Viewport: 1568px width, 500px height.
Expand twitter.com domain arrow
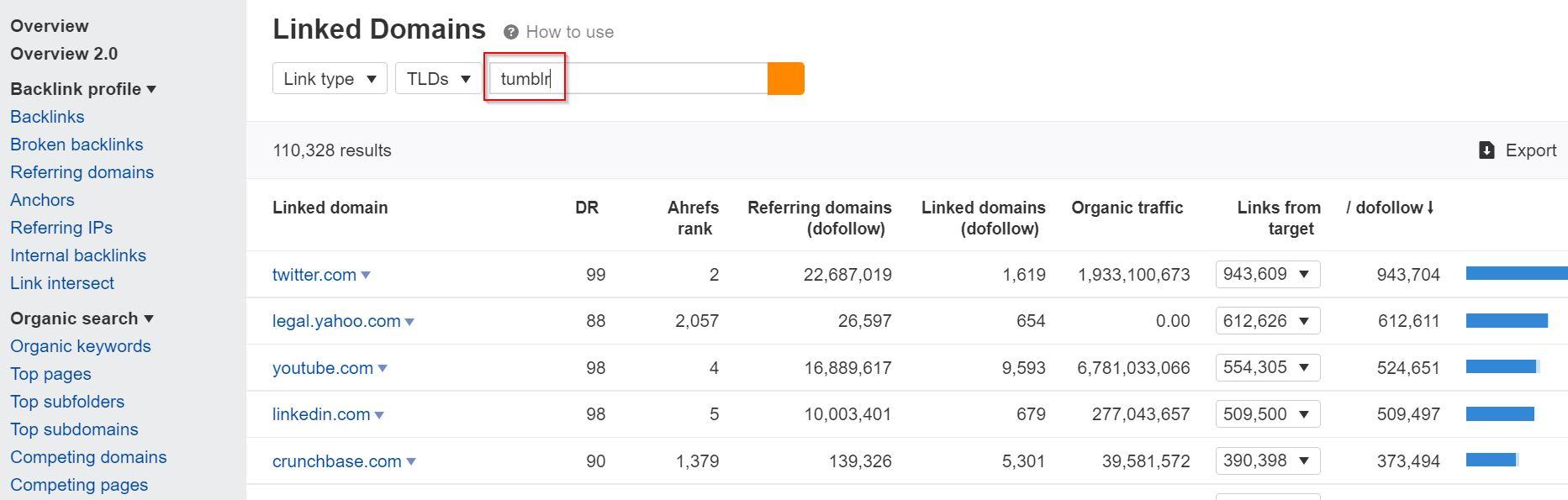pyautogui.click(x=366, y=275)
